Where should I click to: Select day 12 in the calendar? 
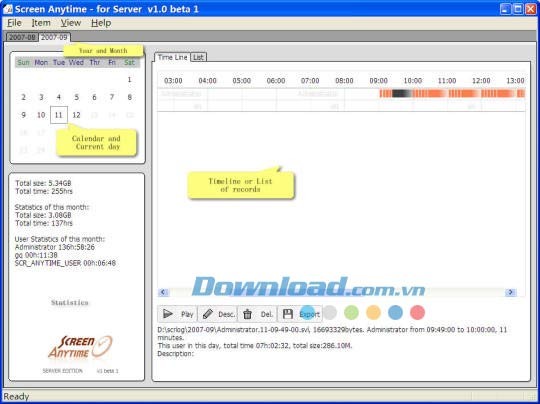[76, 115]
